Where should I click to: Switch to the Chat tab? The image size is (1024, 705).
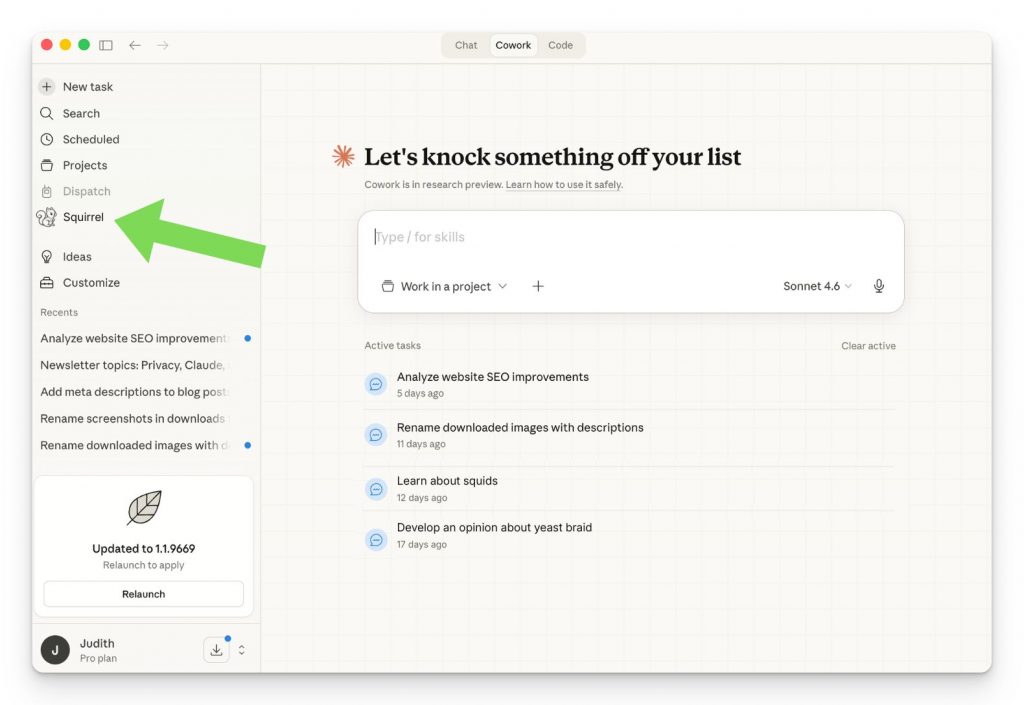(466, 45)
